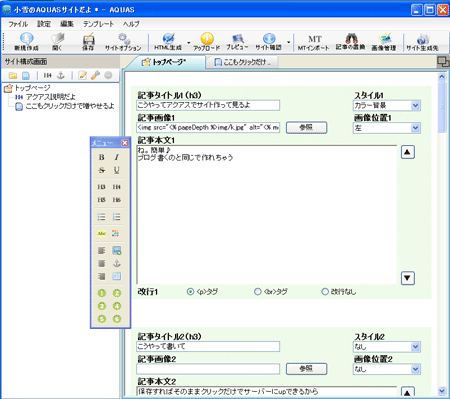450x399 pixels.
Task: Close the floating メニュー palette
Action: click(x=125, y=143)
